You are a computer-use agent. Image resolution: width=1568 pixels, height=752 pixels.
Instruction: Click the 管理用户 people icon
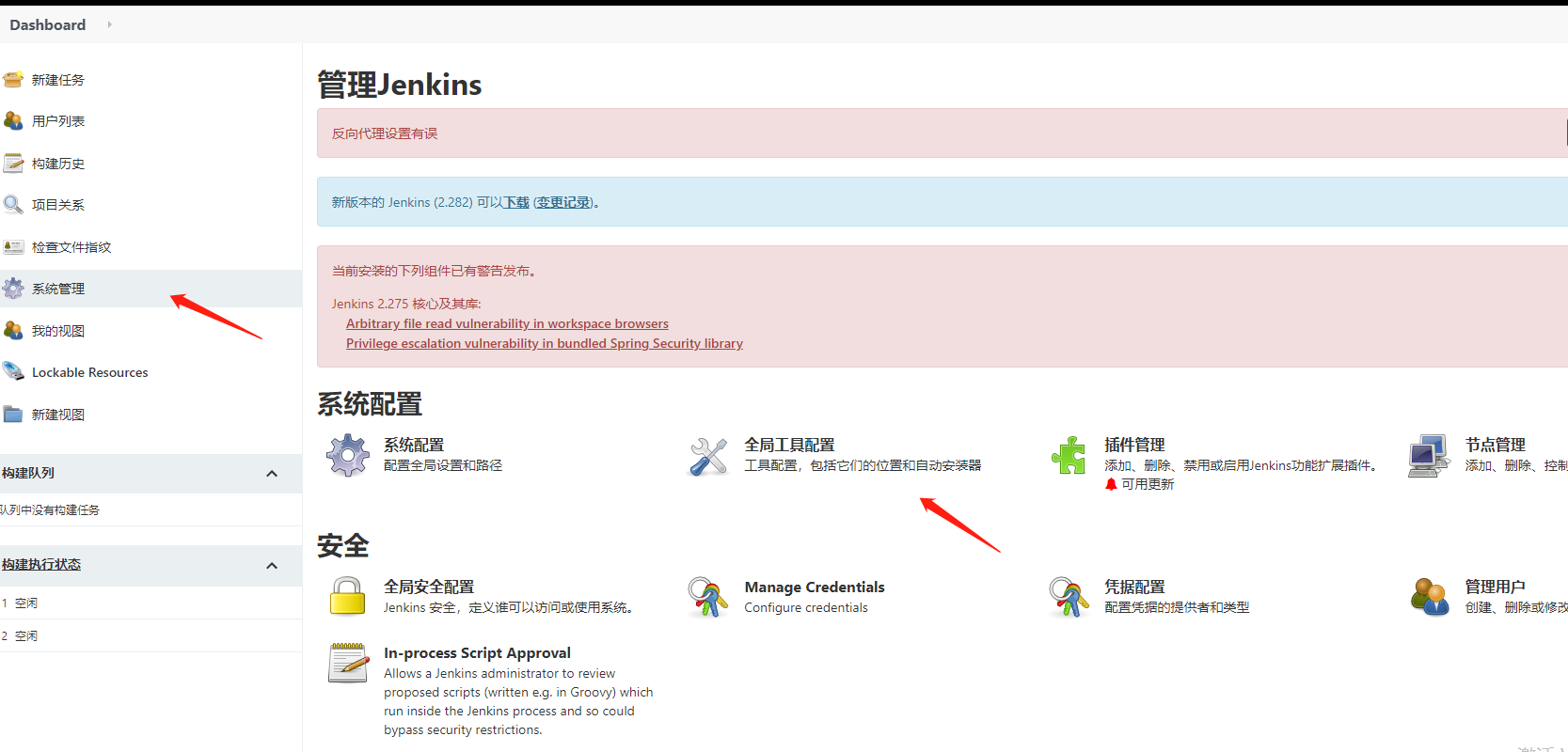click(1429, 597)
